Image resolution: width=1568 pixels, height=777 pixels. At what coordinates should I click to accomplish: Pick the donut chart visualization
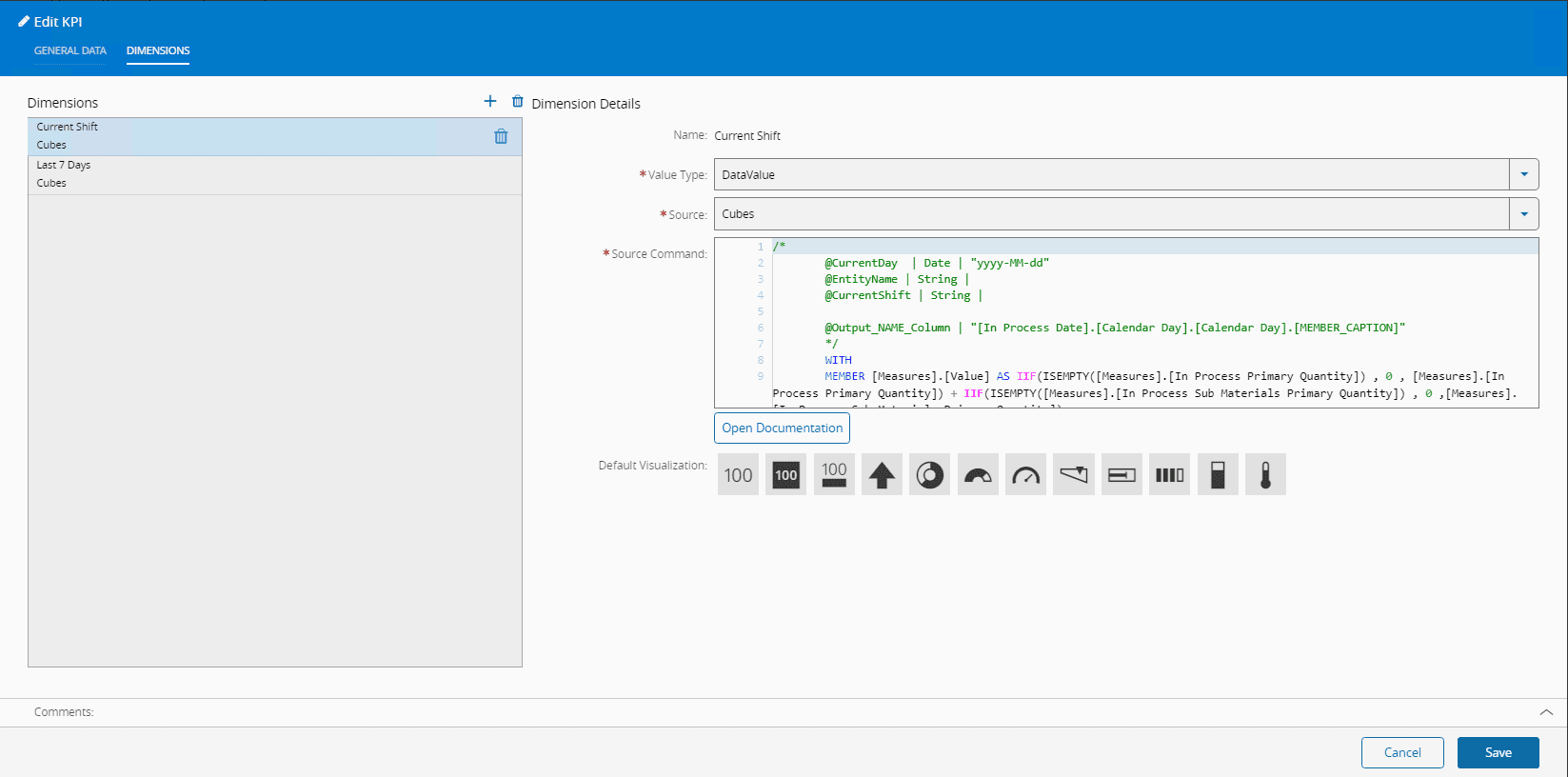929,474
